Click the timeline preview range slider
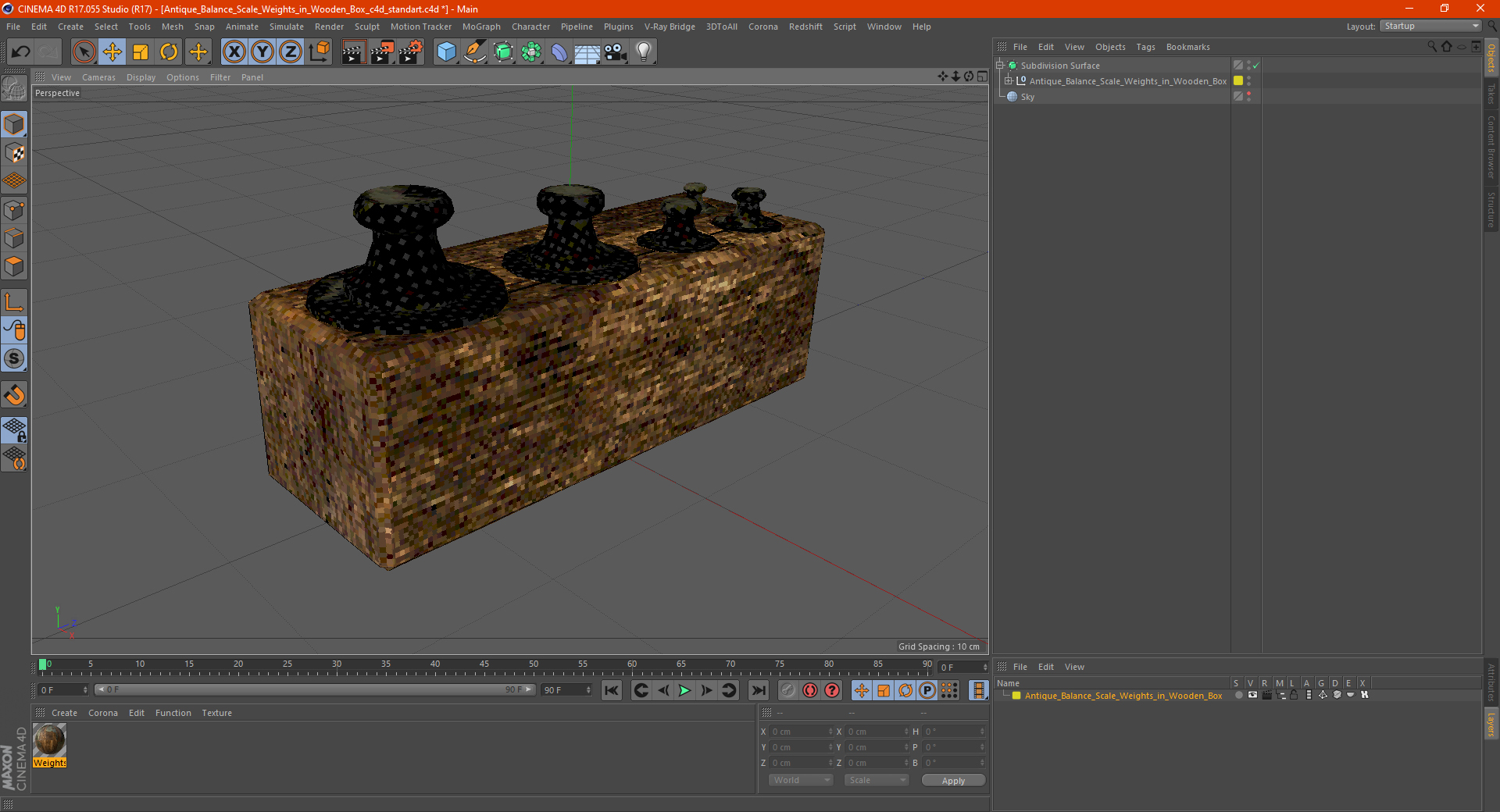This screenshot has width=1500, height=812. pos(314,689)
